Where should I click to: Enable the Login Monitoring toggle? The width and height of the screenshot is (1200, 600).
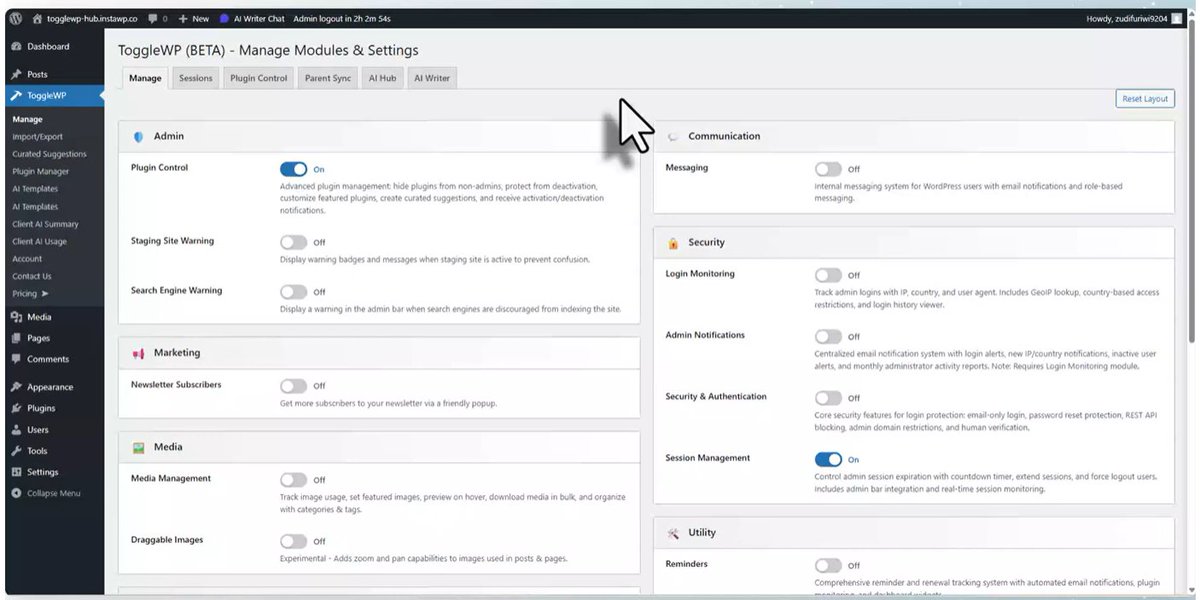click(x=828, y=275)
